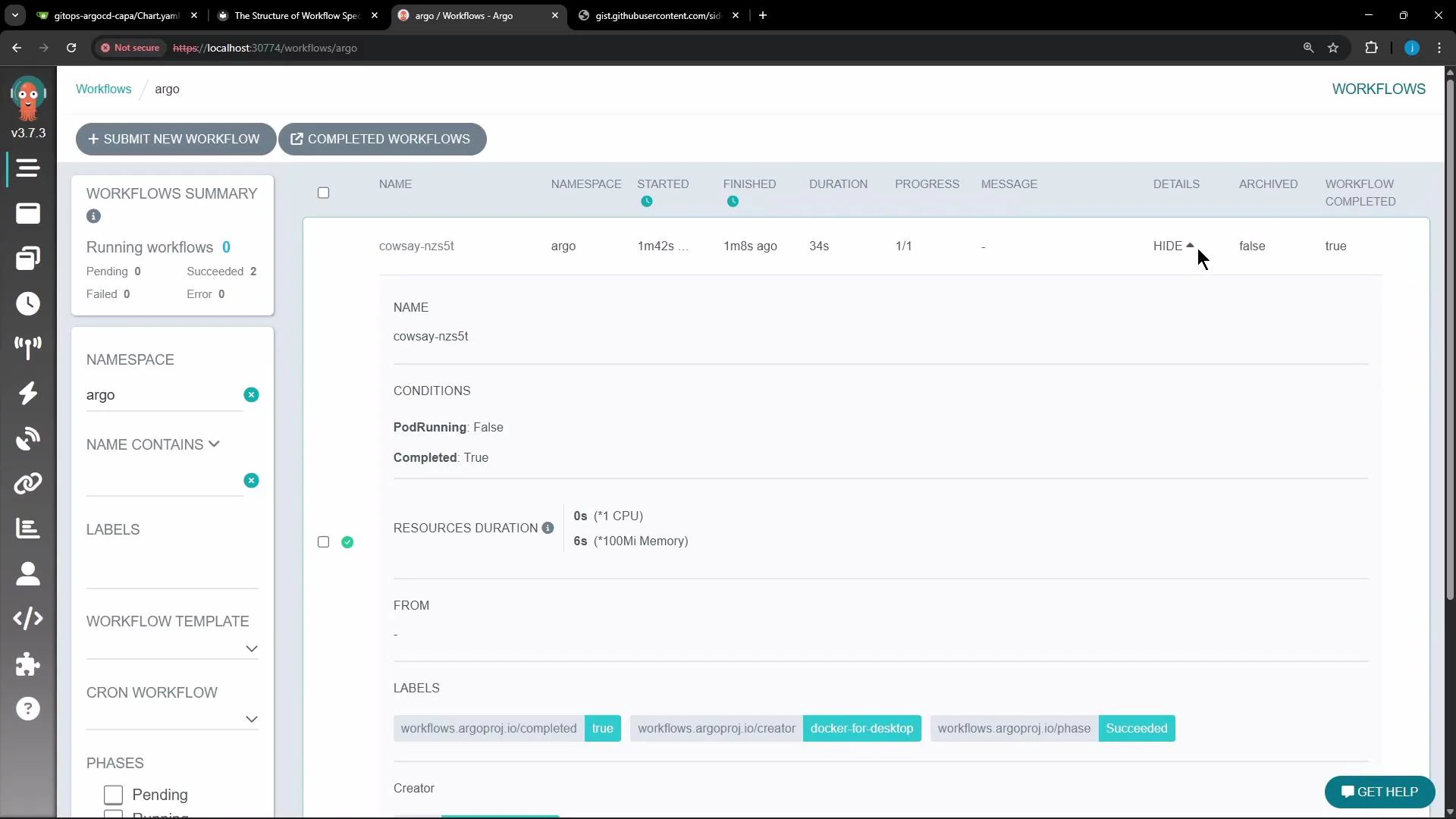
Task: Click the browser address bar URL
Action: [x=265, y=48]
